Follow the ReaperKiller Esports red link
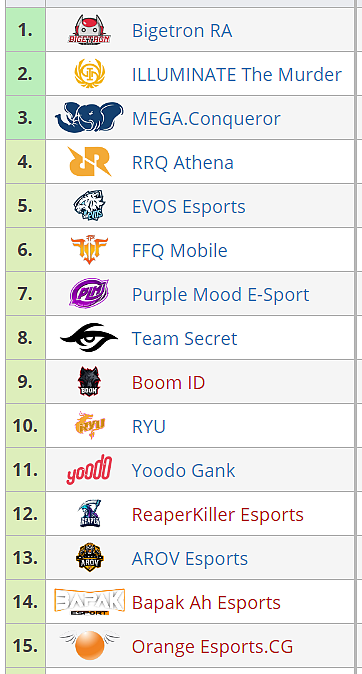362x674 pixels. pos(218,515)
